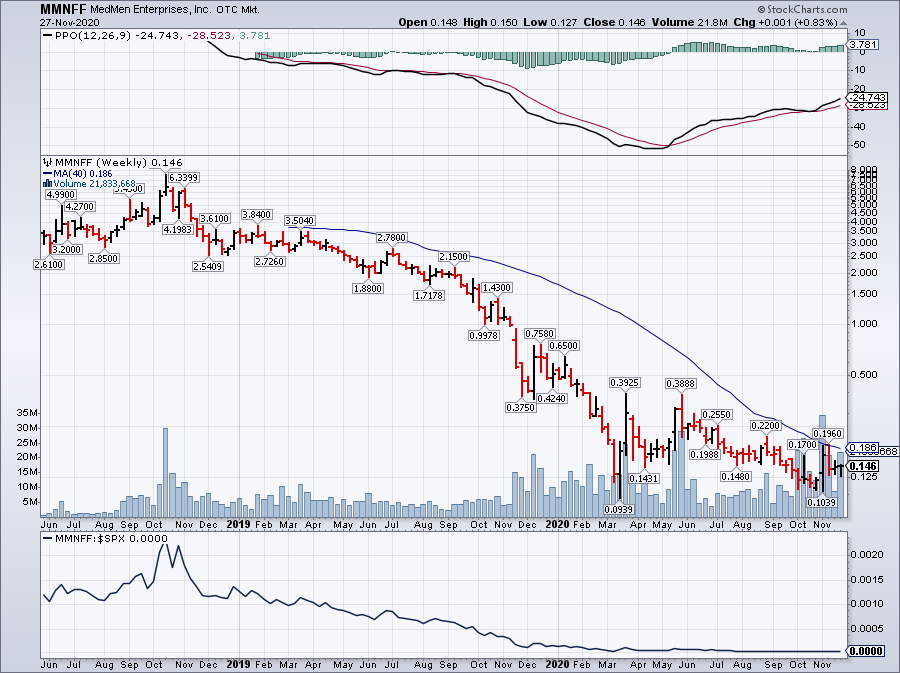Click the 3.5040 price label
Screen dimensions: 900x673
point(300,221)
